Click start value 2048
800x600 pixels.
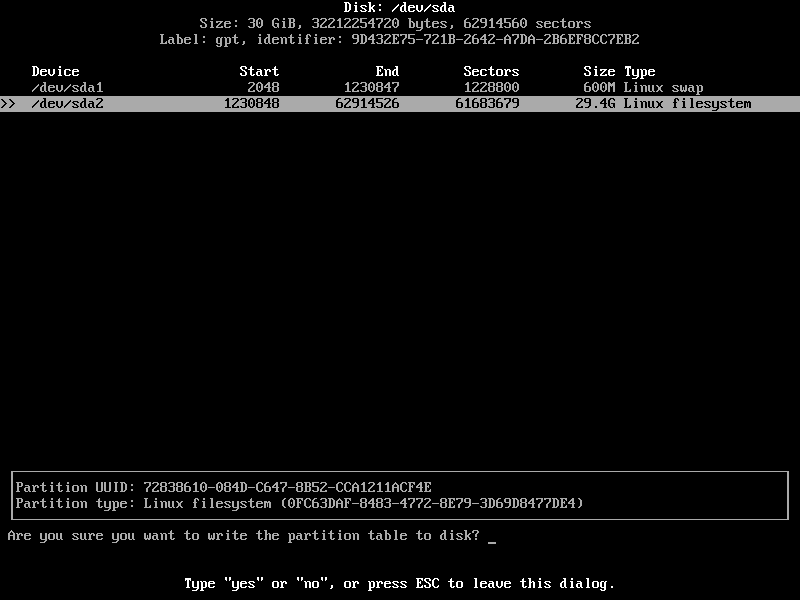[x=263, y=88]
